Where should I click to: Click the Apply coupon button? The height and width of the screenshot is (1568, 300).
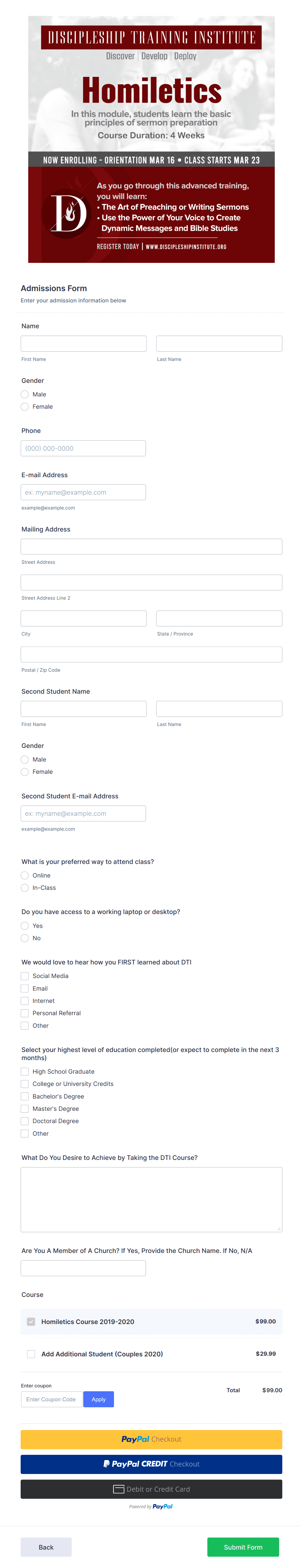click(98, 1399)
